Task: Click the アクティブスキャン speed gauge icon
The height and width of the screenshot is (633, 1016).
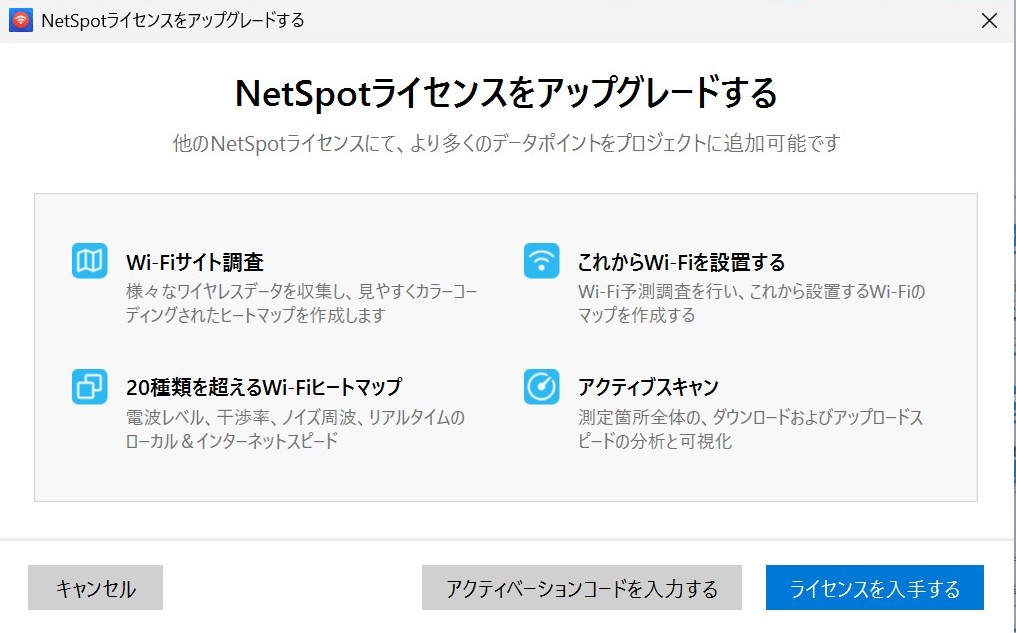Action: click(541, 387)
